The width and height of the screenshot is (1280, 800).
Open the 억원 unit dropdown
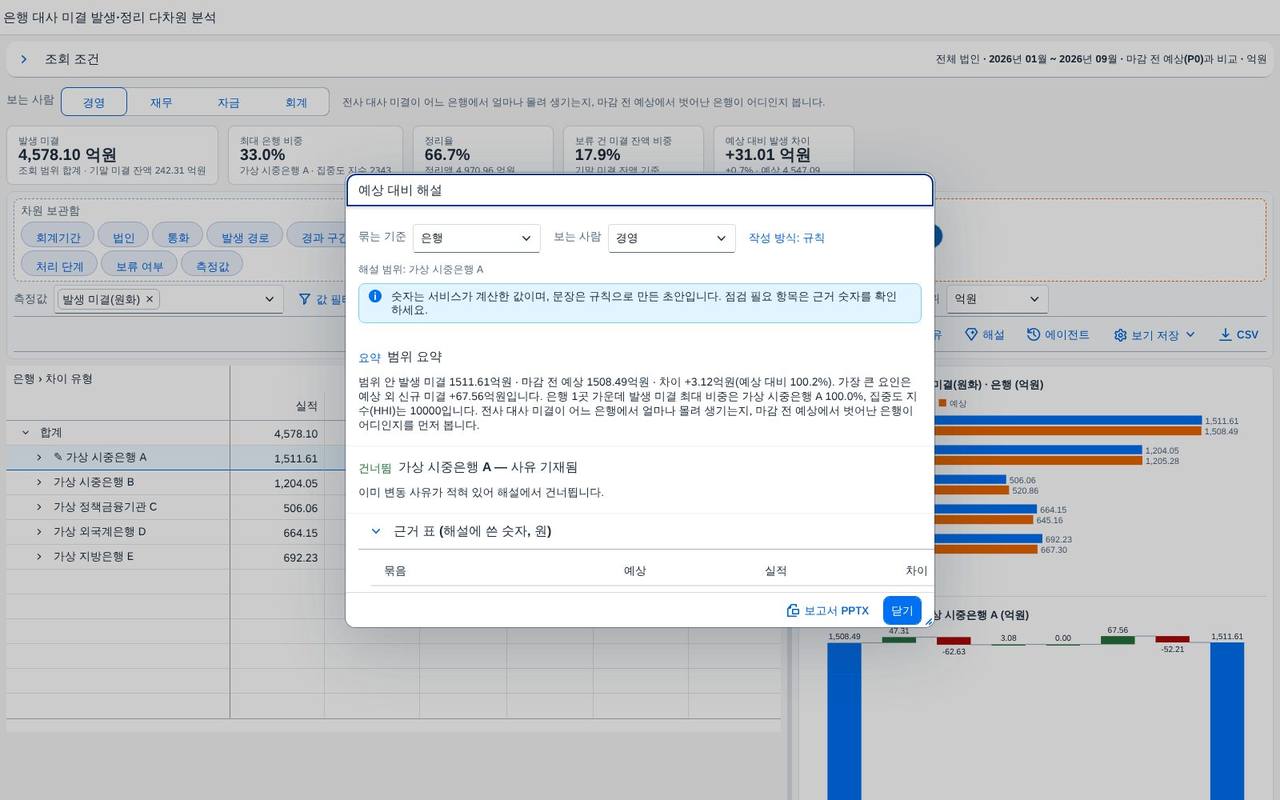[996, 299]
